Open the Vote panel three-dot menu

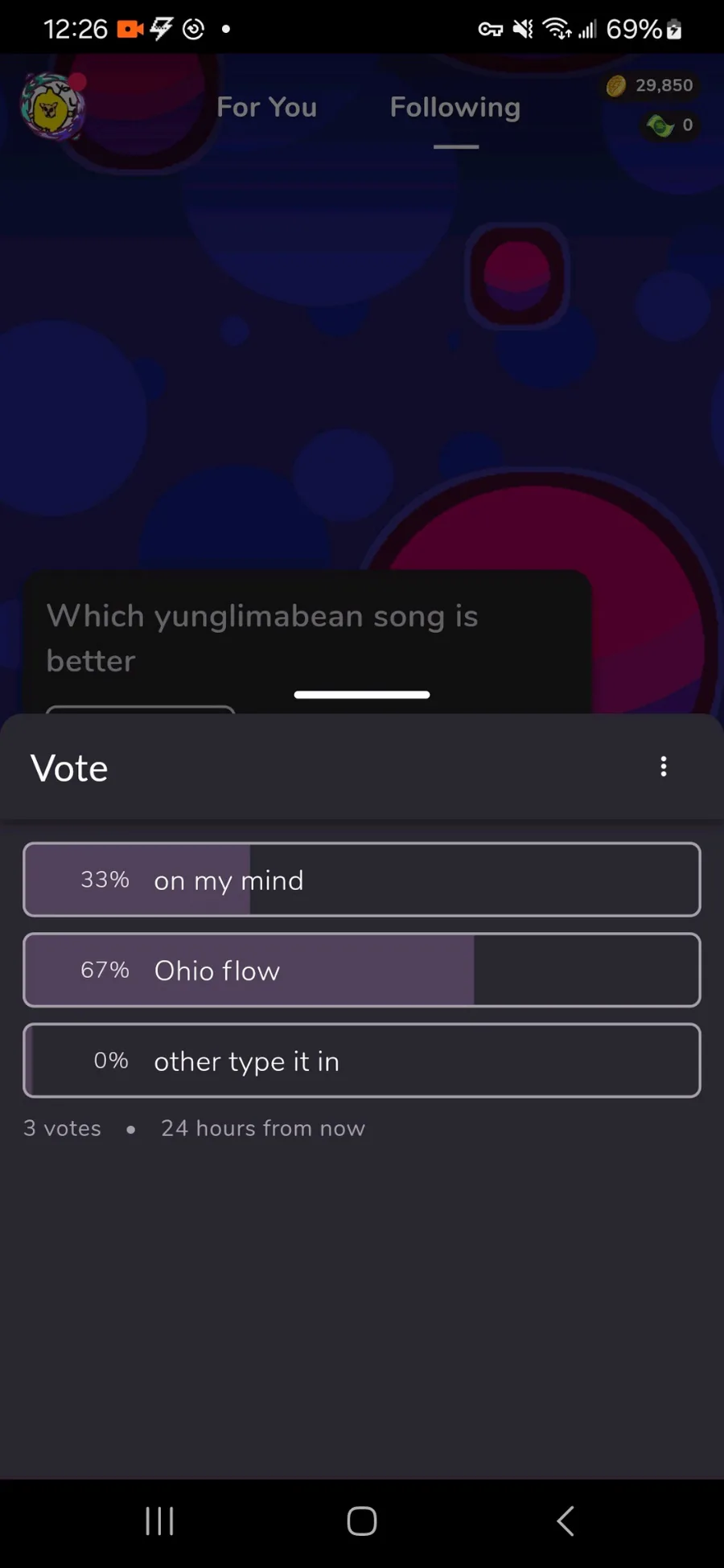tap(664, 766)
